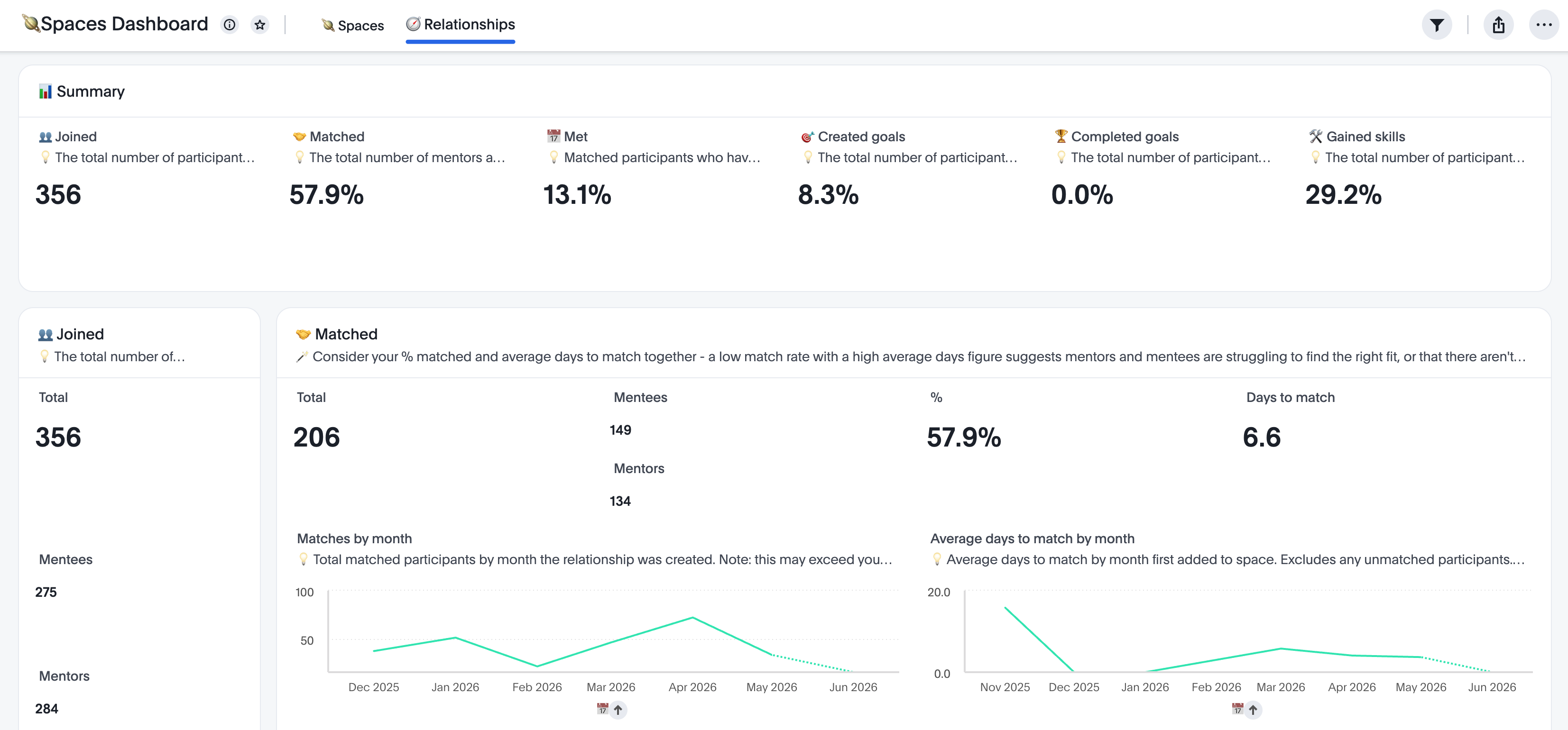Click the Joined people icon in Summary
The height and width of the screenshot is (730, 1568).
click(x=45, y=137)
